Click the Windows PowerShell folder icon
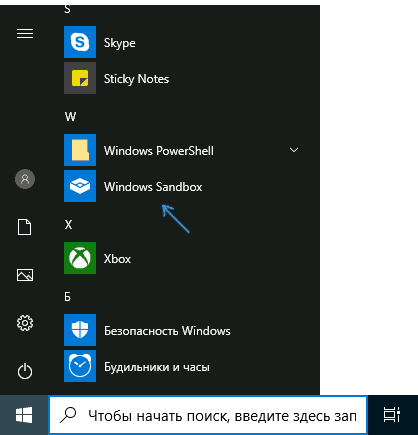 pyautogui.click(x=80, y=150)
